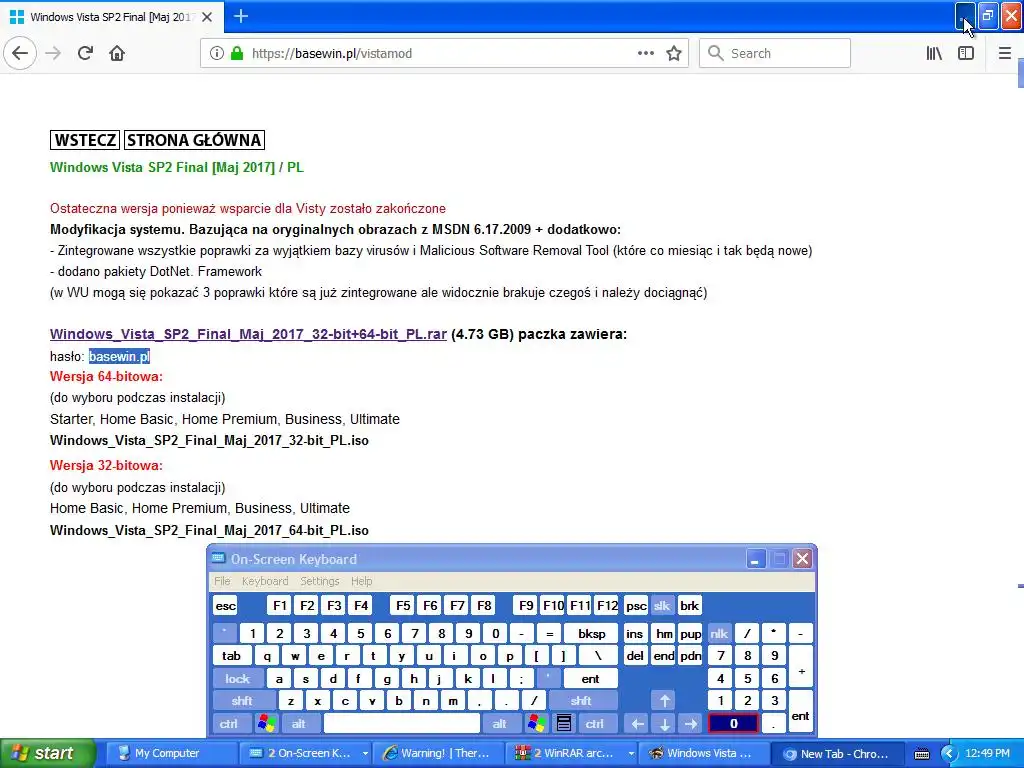This screenshot has height=768, width=1024.
Task: Click the Firefox search field
Action: (775, 54)
